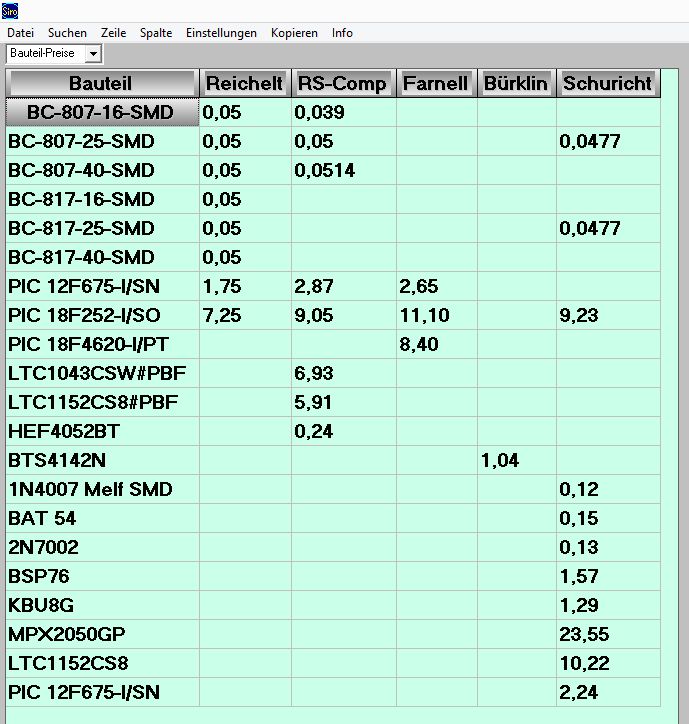Open the Einstellungen menu
Viewport: 689px width, 724px height.
point(222,33)
